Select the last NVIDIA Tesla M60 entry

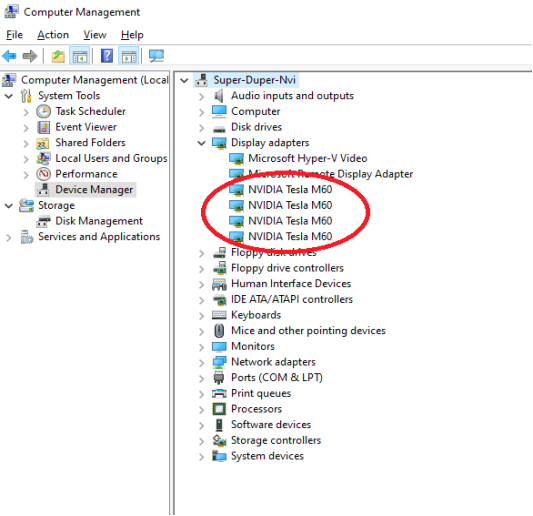click(290, 237)
